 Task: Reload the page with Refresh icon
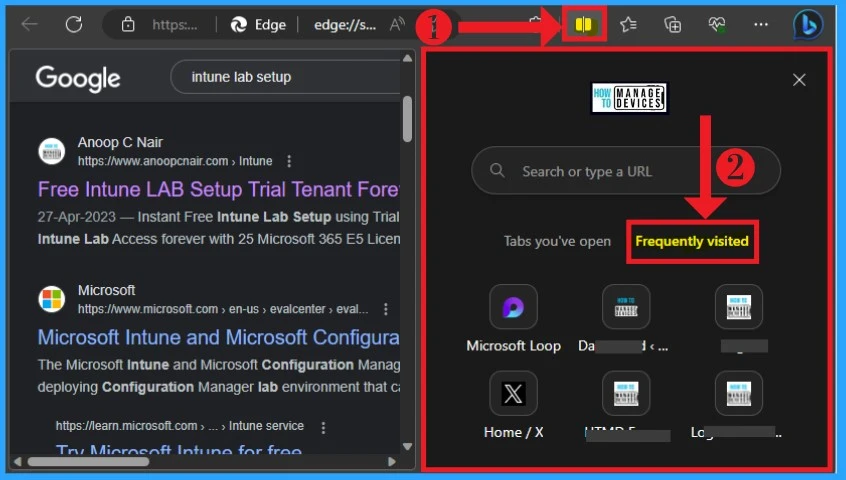tap(74, 24)
